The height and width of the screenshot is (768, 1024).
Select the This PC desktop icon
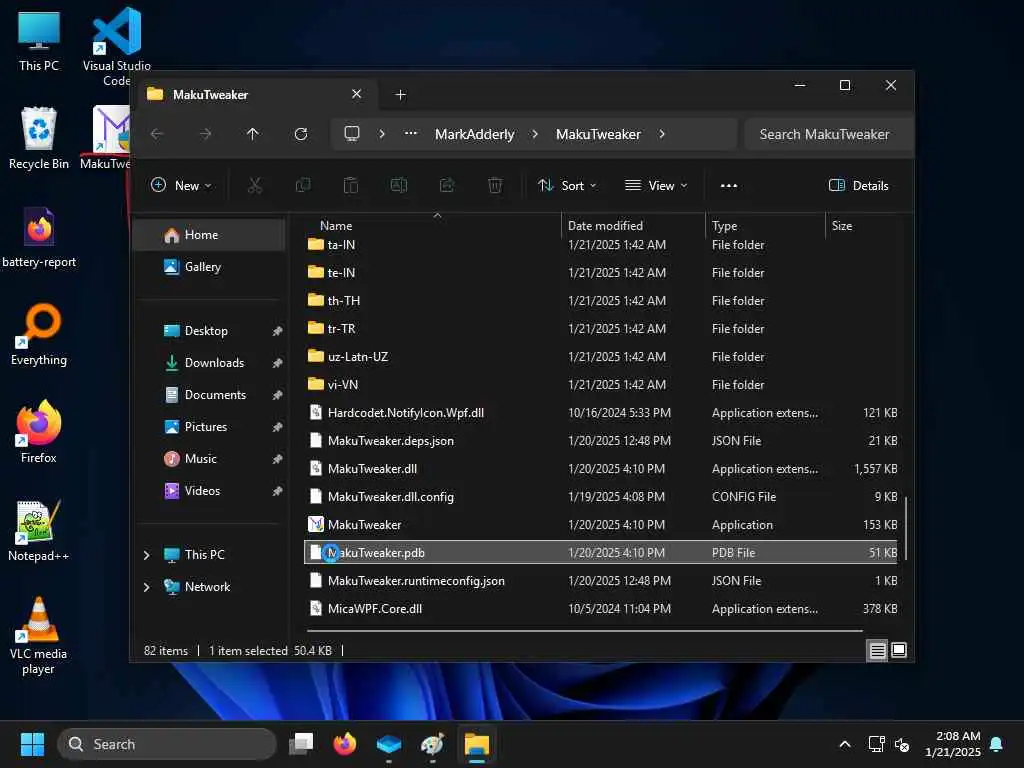click(x=39, y=40)
